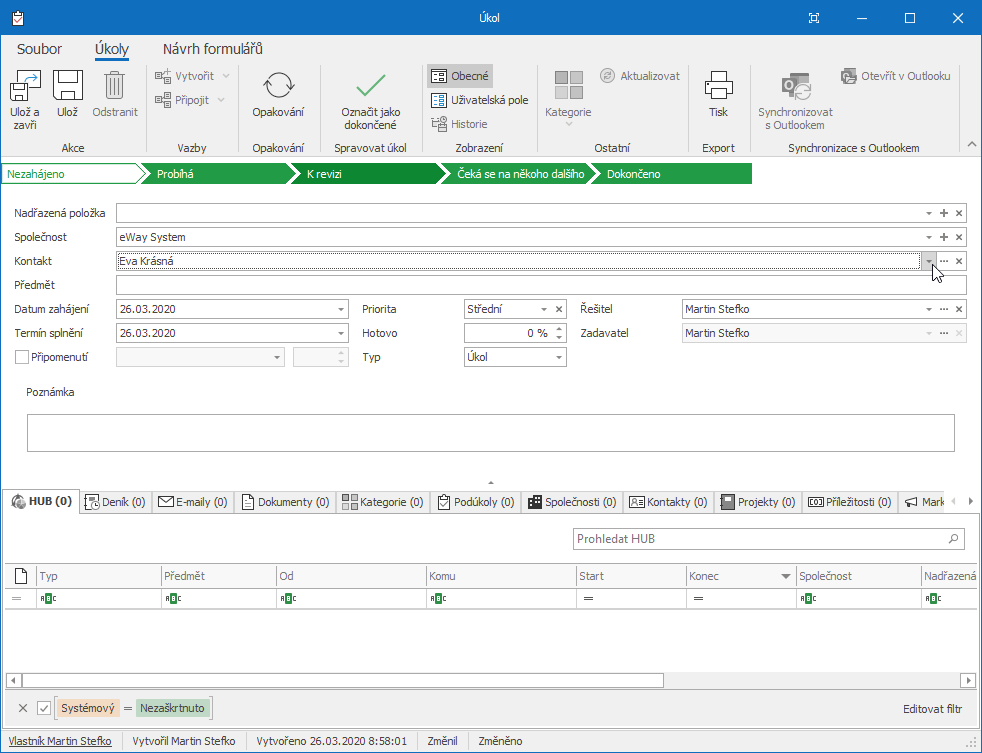Clear the Společnost field with X icon
Image resolution: width=982 pixels, height=753 pixels.
(x=959, y=237)
